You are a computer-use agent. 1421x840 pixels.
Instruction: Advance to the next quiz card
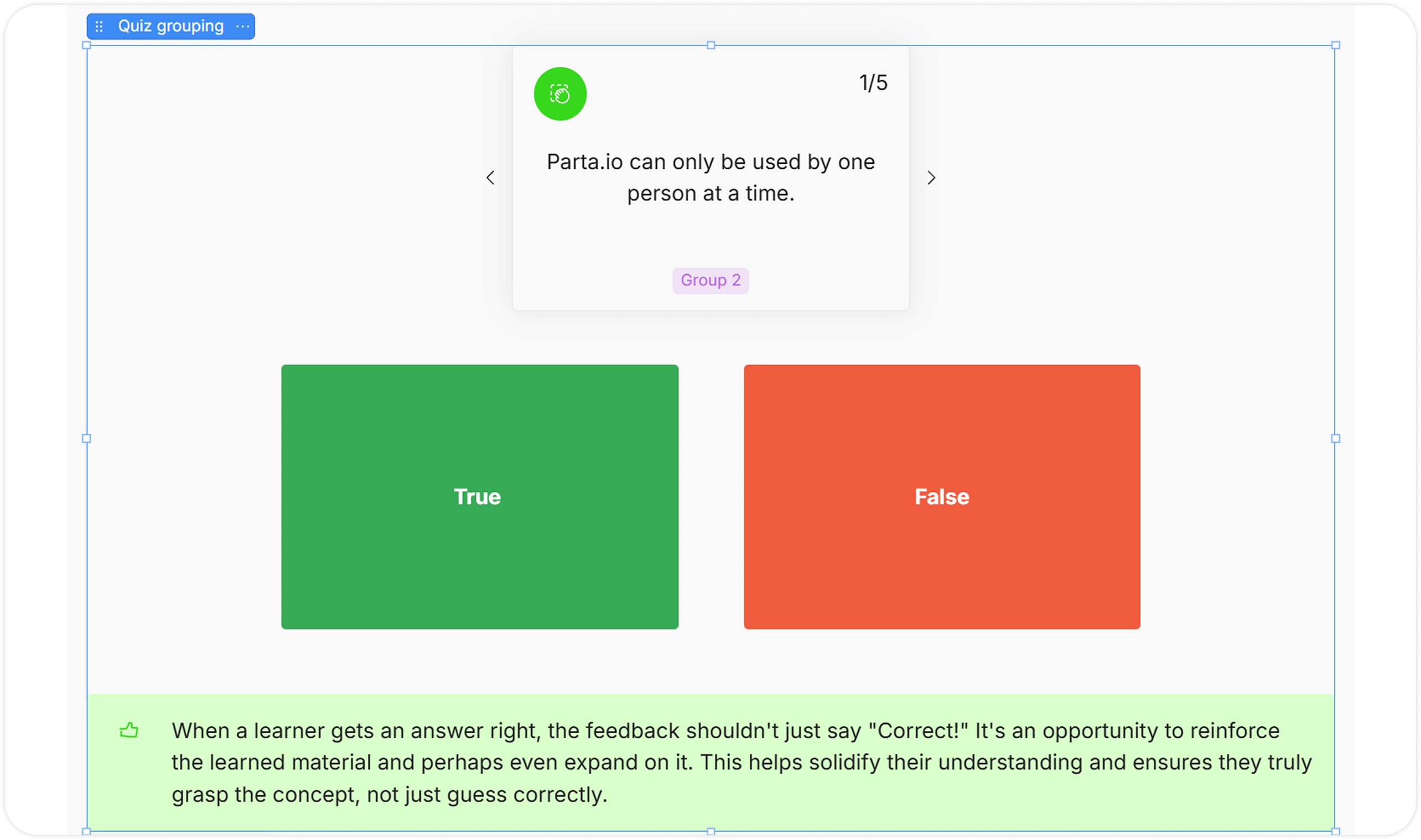coord(931,178)
